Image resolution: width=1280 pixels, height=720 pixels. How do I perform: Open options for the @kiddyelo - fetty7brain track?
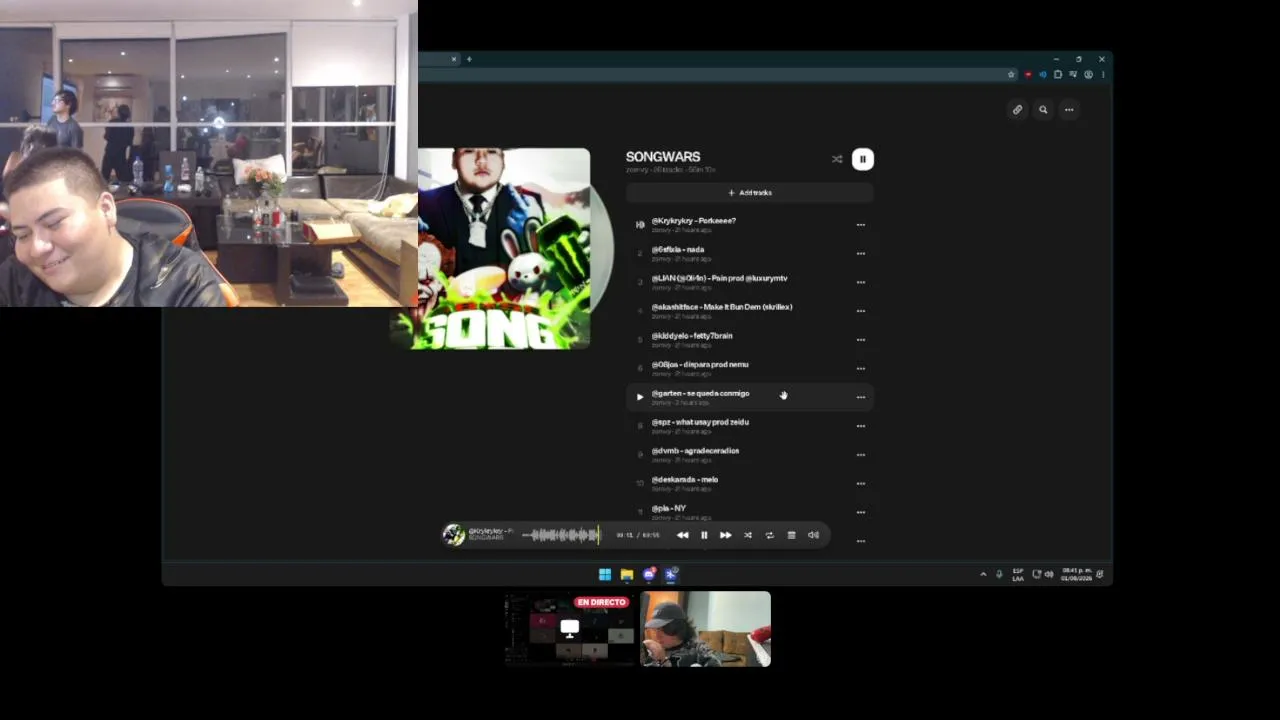(x=860, y=340)
